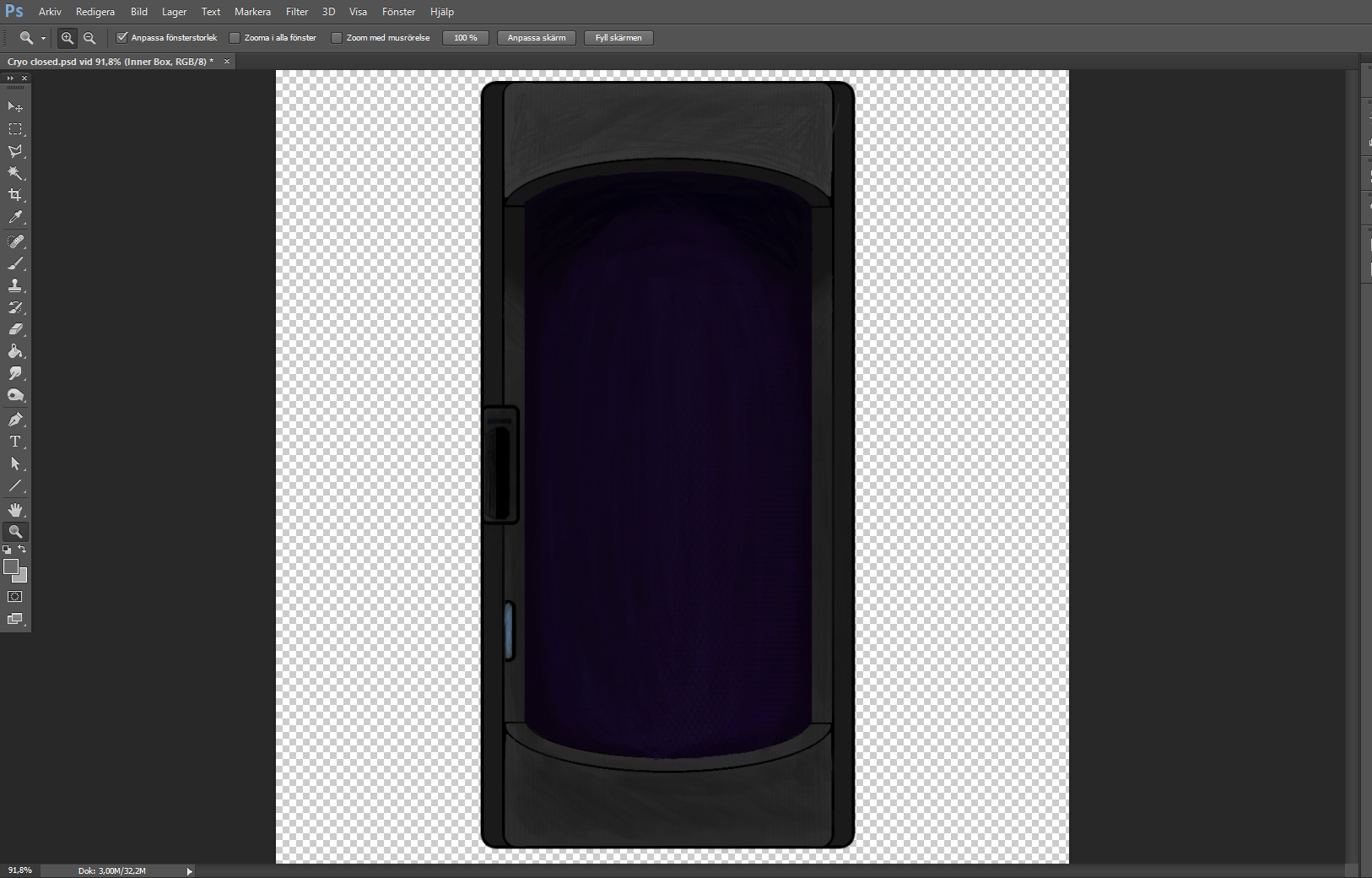
Task: Pick the Crop tool
Action: pyautogui.click(x=15, y=195)
